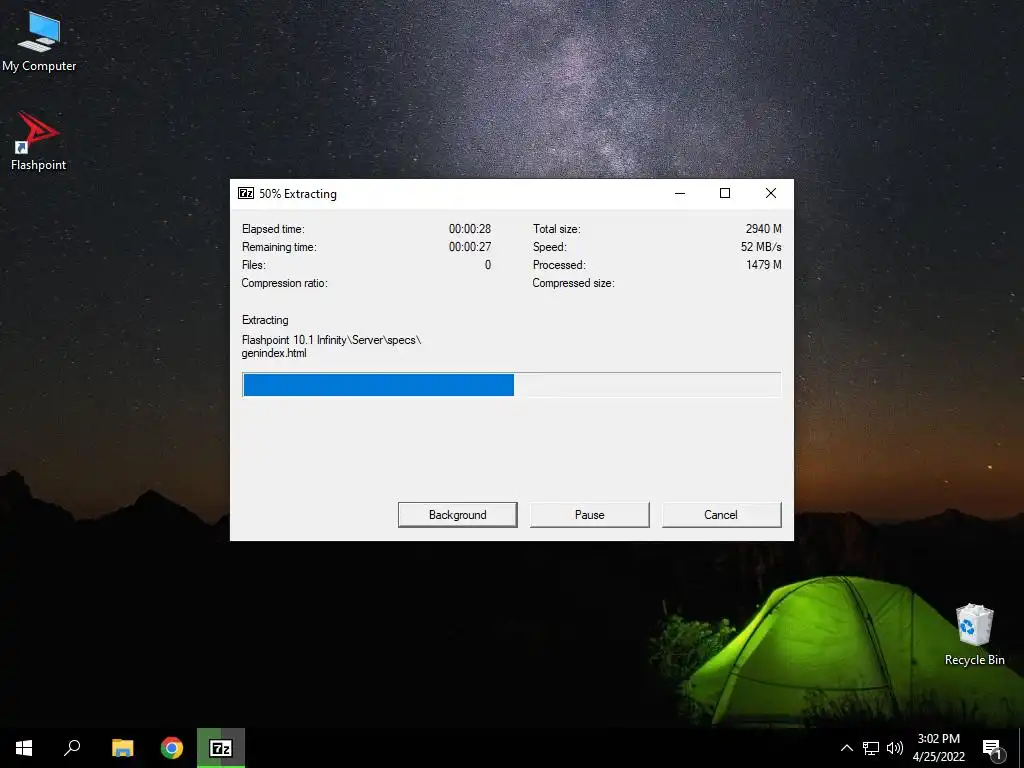The width and height of the screenshot is (1024, 768).
Task: Click the Files count value 0
Action: pyautogui.click(x=488, y=264)
